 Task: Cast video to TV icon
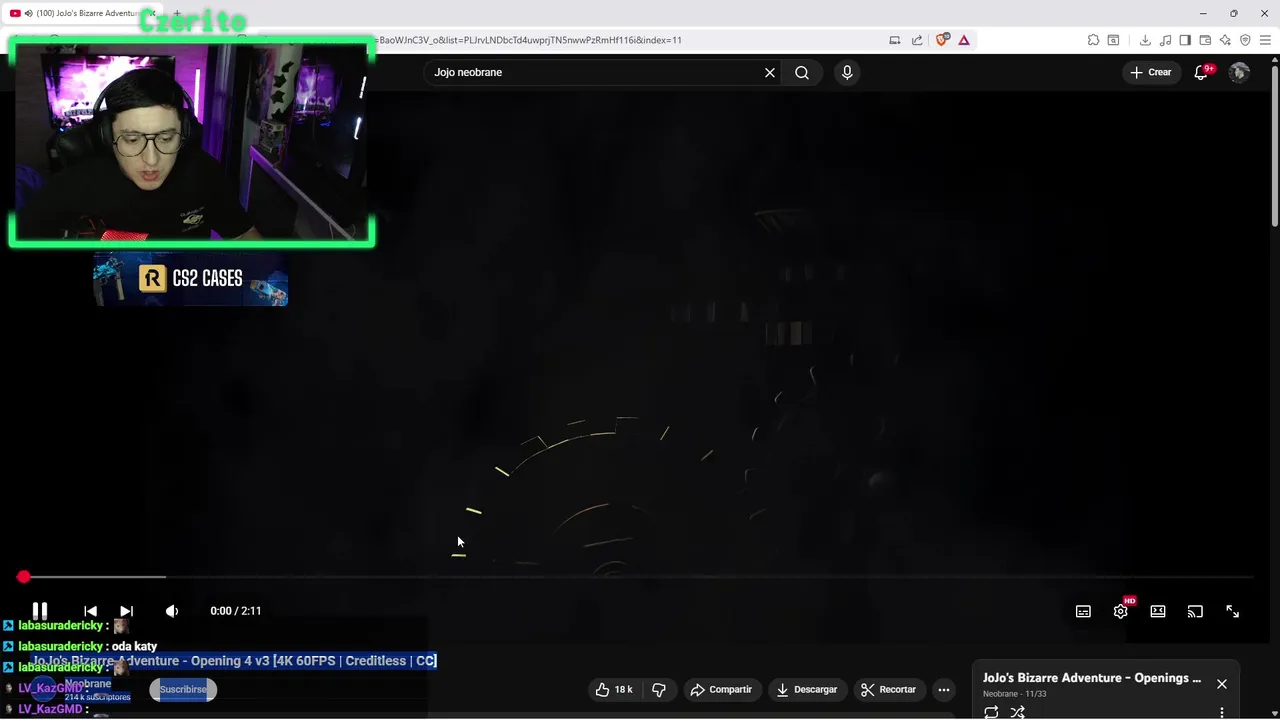1195,611
